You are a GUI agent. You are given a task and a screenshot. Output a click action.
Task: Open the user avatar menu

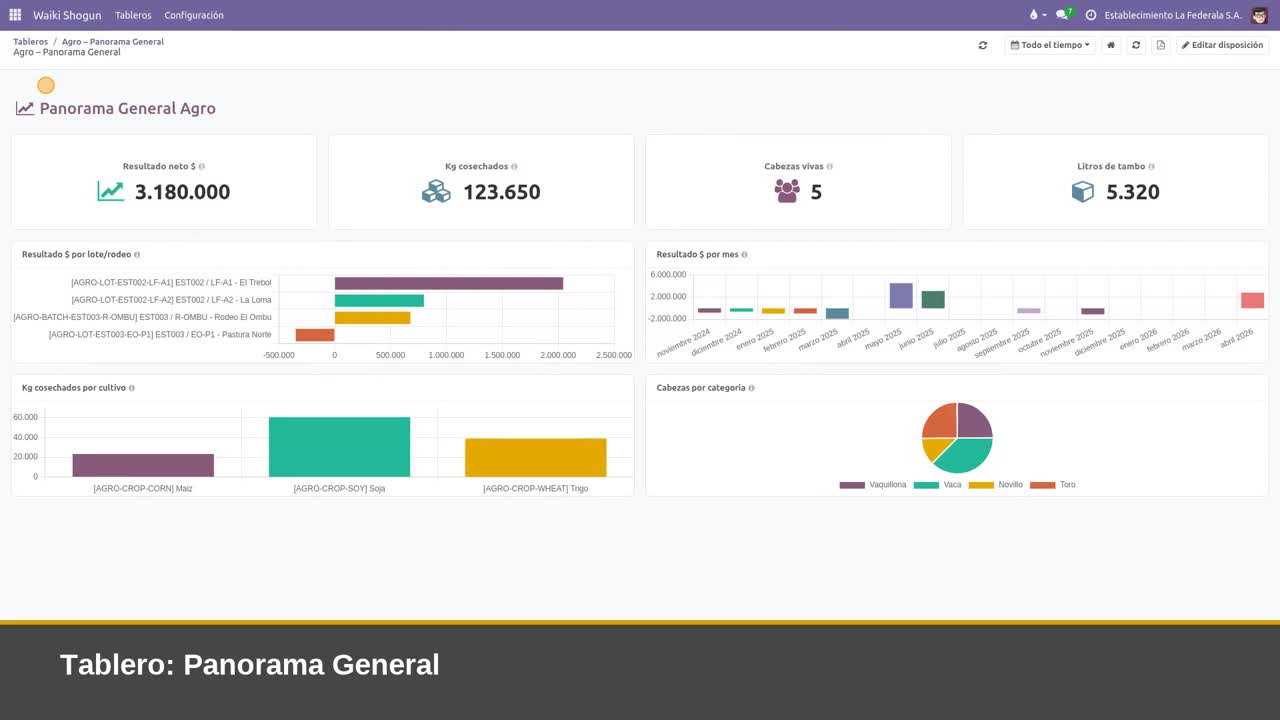coord(1259,15)
